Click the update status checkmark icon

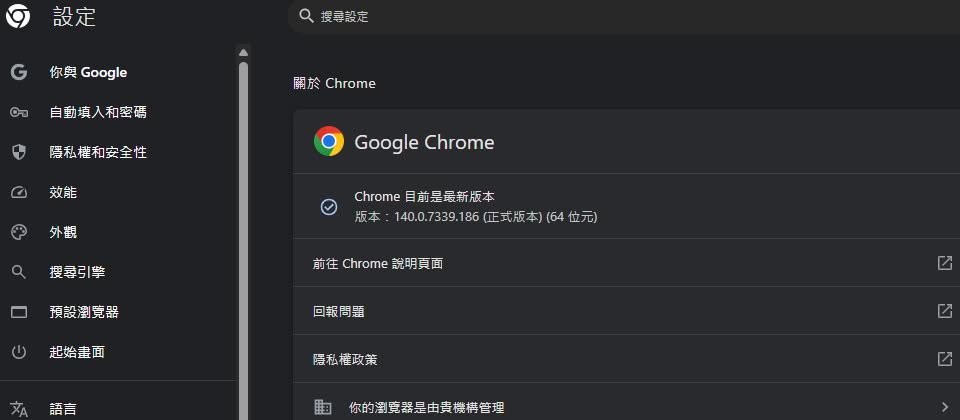pyautogui.click(x=328, y=207)
